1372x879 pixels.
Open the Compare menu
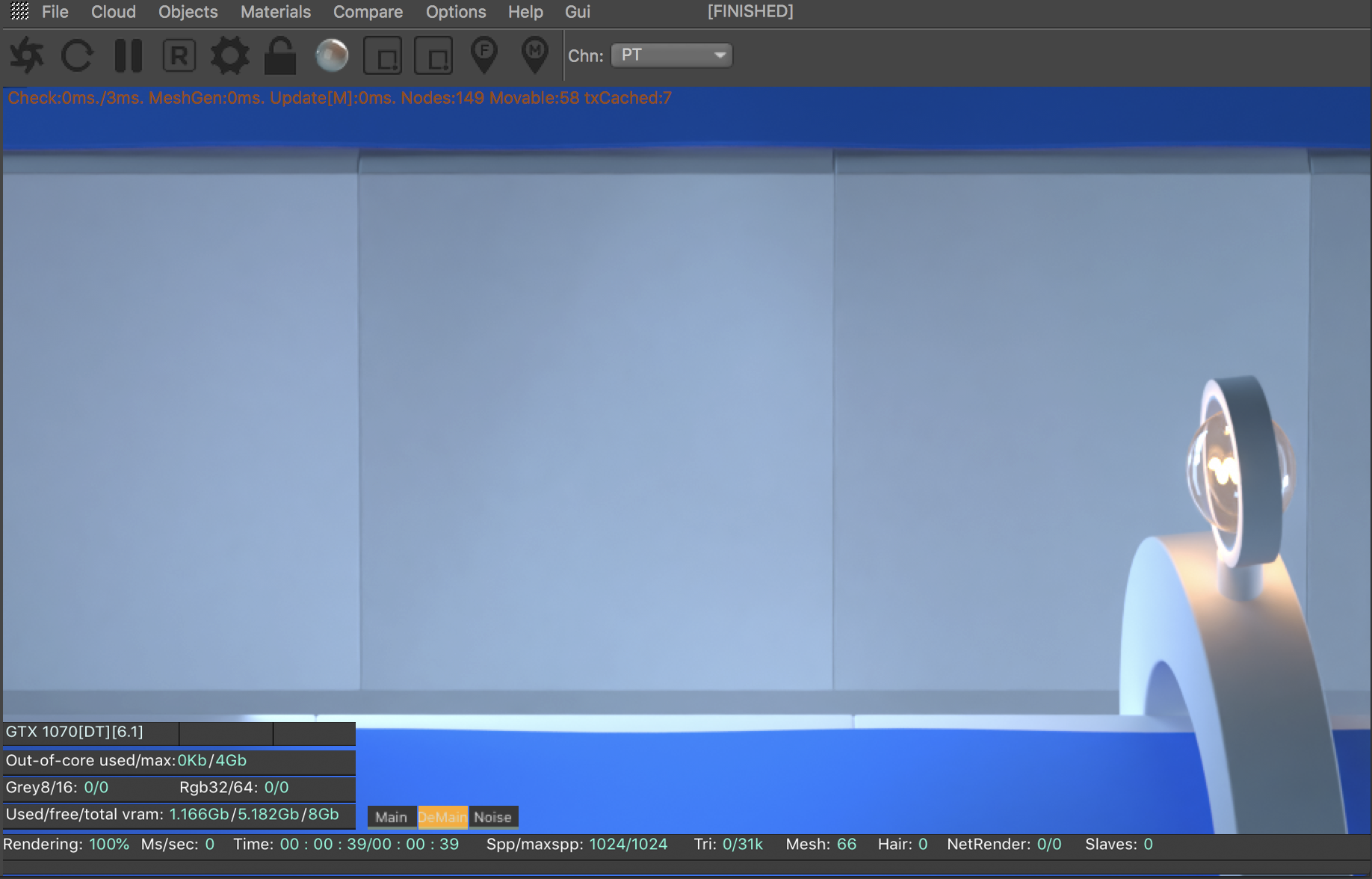click(x=368, y=12)
